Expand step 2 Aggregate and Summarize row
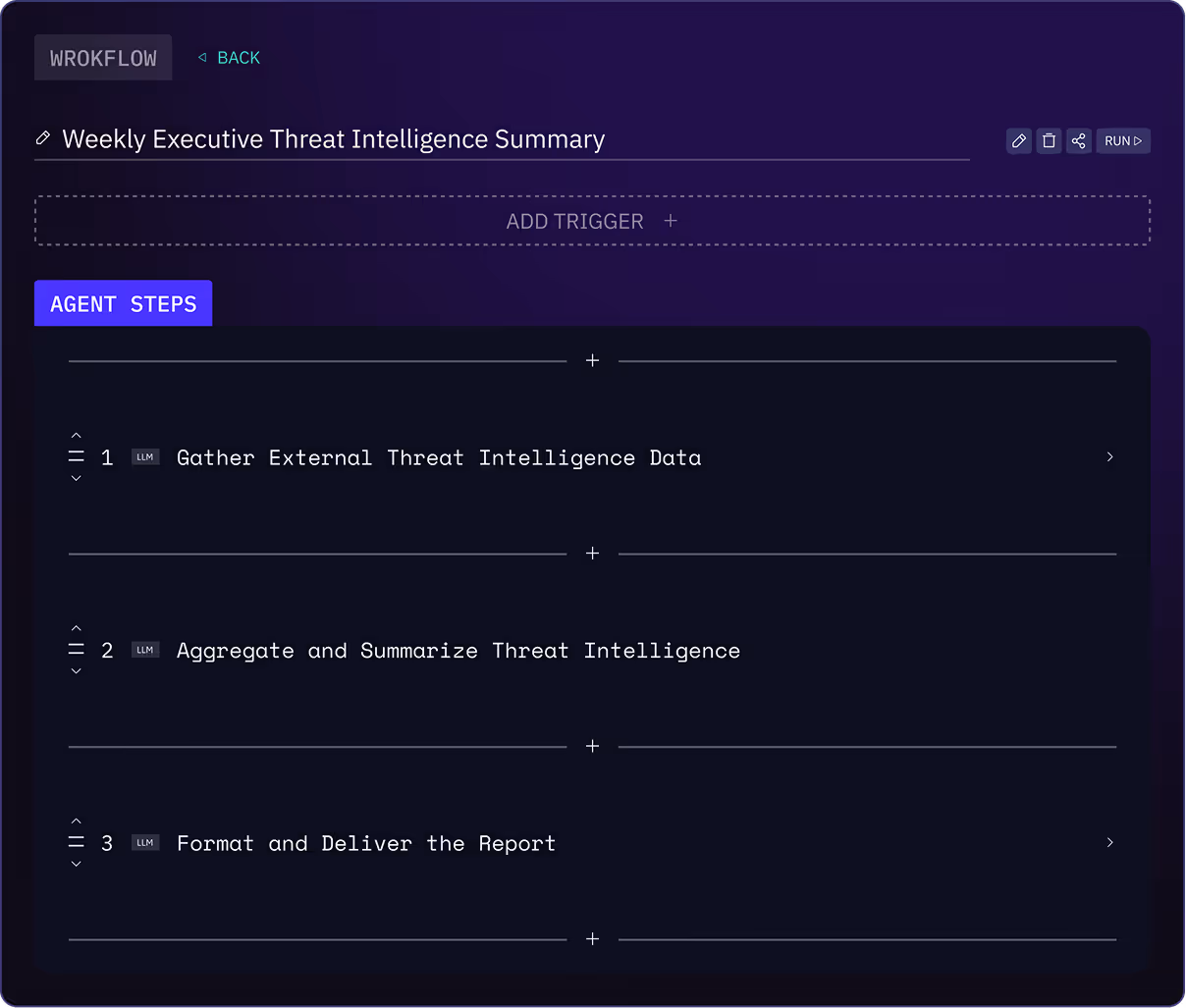This screenshot has width=1186, height=1008. (457, 650)
